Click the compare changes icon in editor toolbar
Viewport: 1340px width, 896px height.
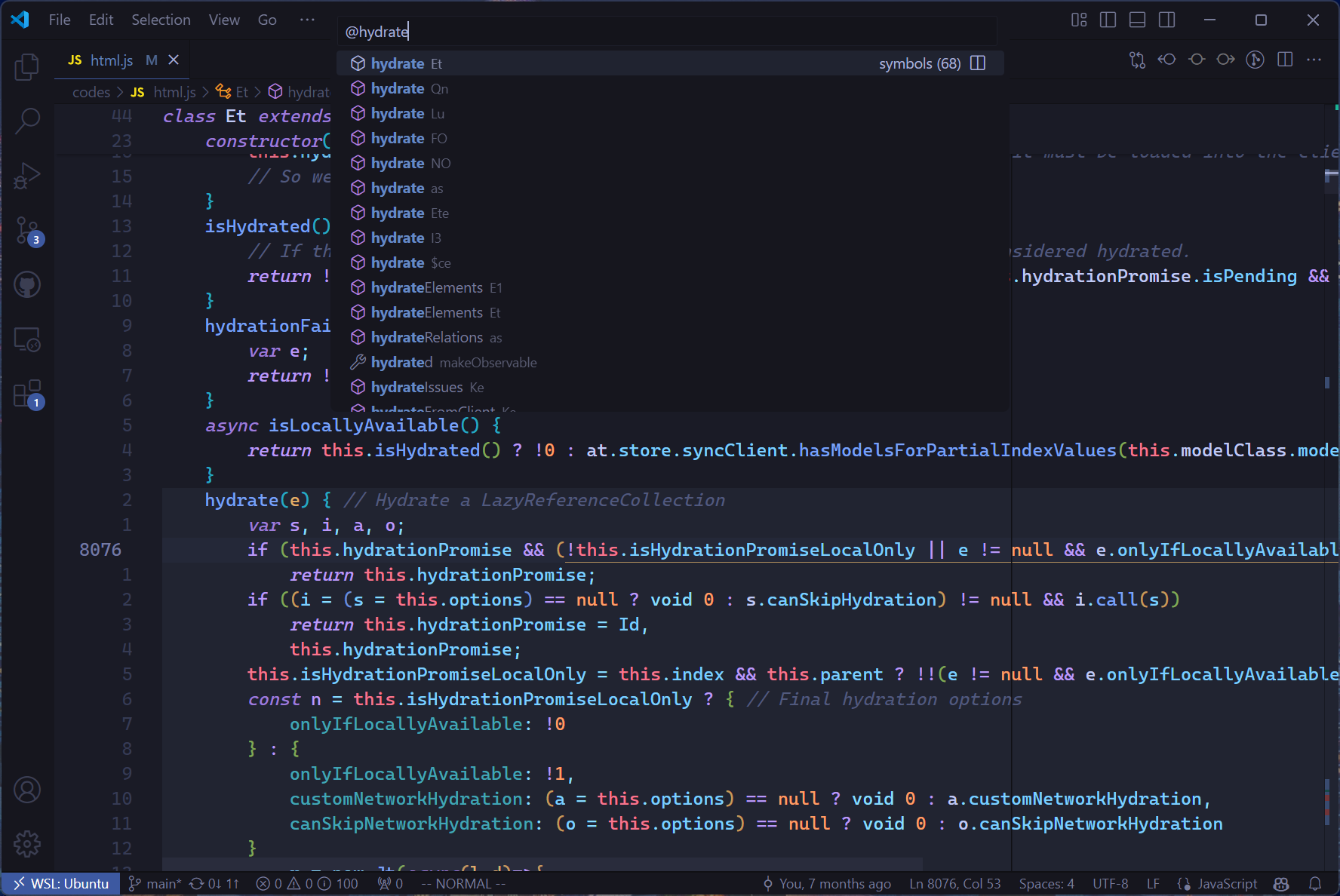pyautogui.click(x=1137, y=60)
